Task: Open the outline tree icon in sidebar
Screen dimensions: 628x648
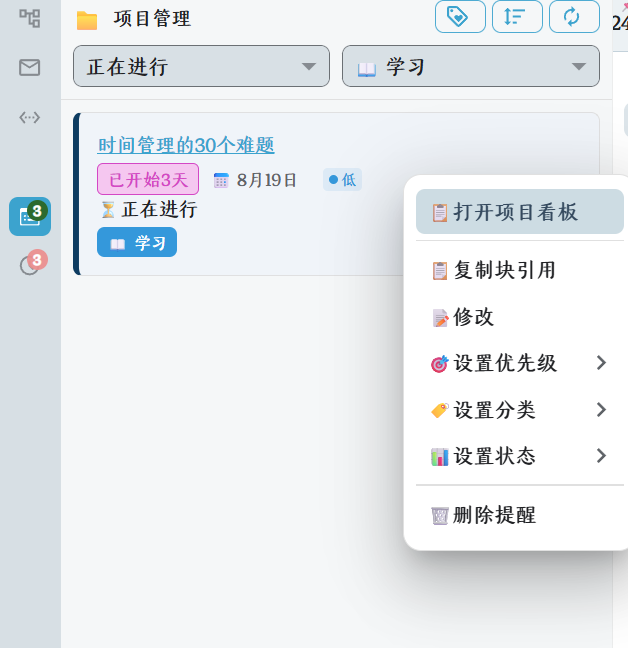Action: click(x=30, y=19)
